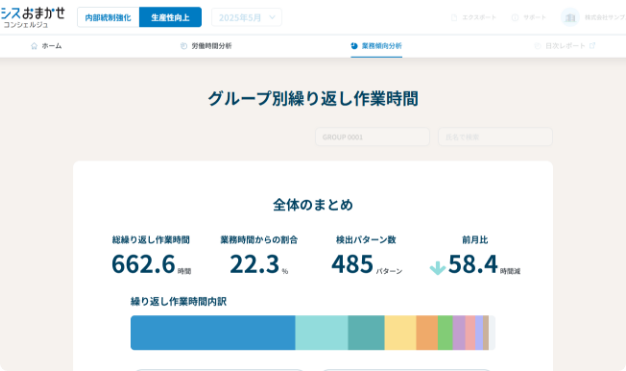Open the 2025年5月 month dropdown
Screen dimensions: 626x371
246,18
